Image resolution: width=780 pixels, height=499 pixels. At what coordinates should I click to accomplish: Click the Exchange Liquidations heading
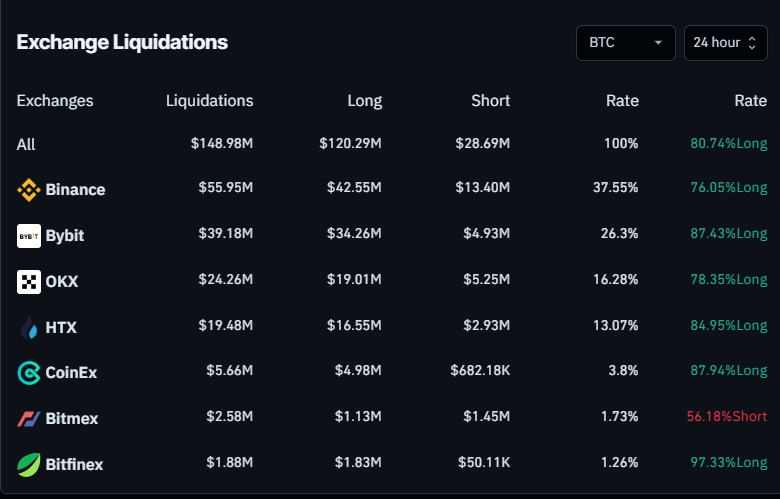(x=122, y=42)
